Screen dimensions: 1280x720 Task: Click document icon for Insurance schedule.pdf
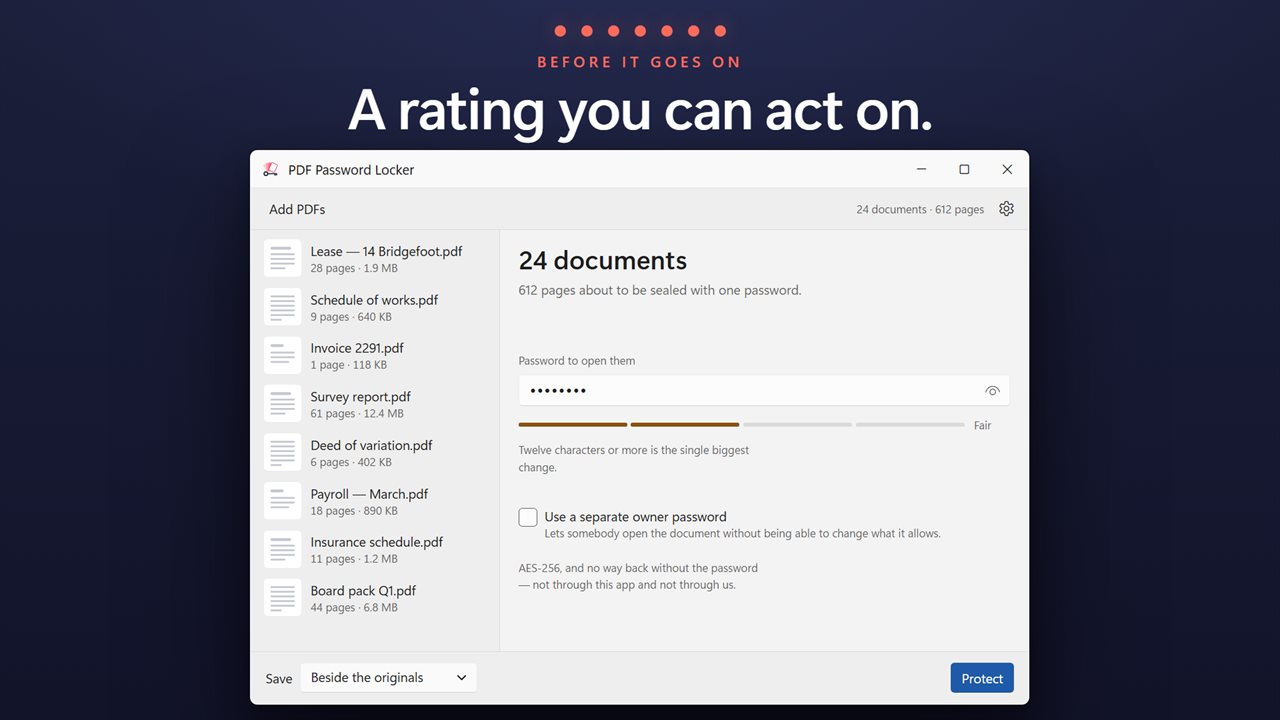(x=283, y=549)
